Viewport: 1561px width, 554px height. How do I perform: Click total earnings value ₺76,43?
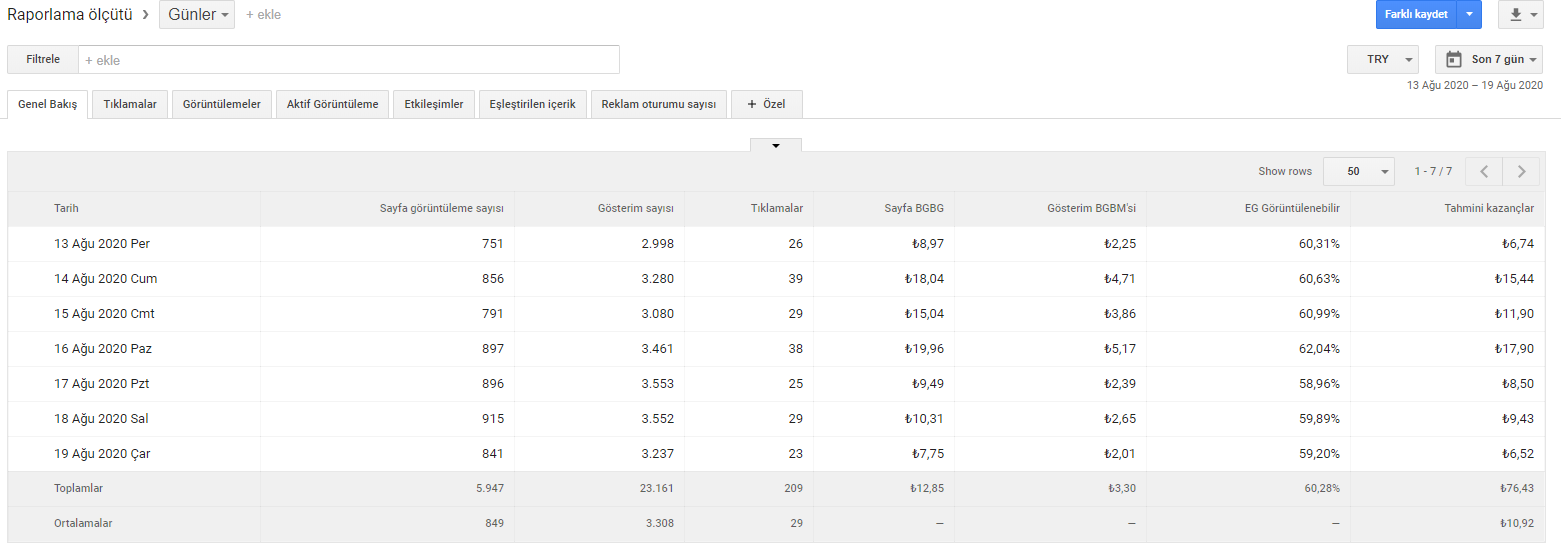tap(1517, 489)
